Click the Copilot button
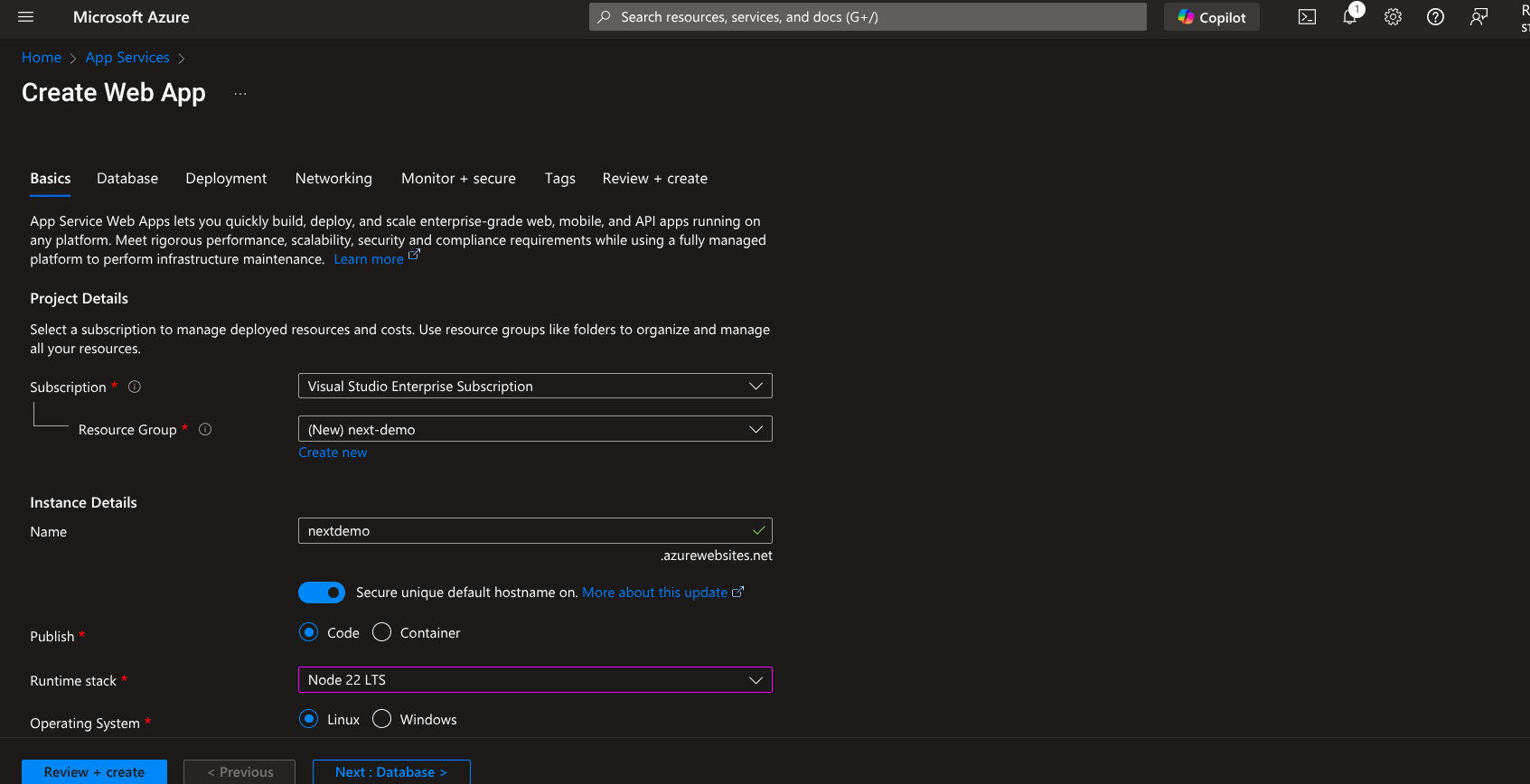 pos(1211,17)
